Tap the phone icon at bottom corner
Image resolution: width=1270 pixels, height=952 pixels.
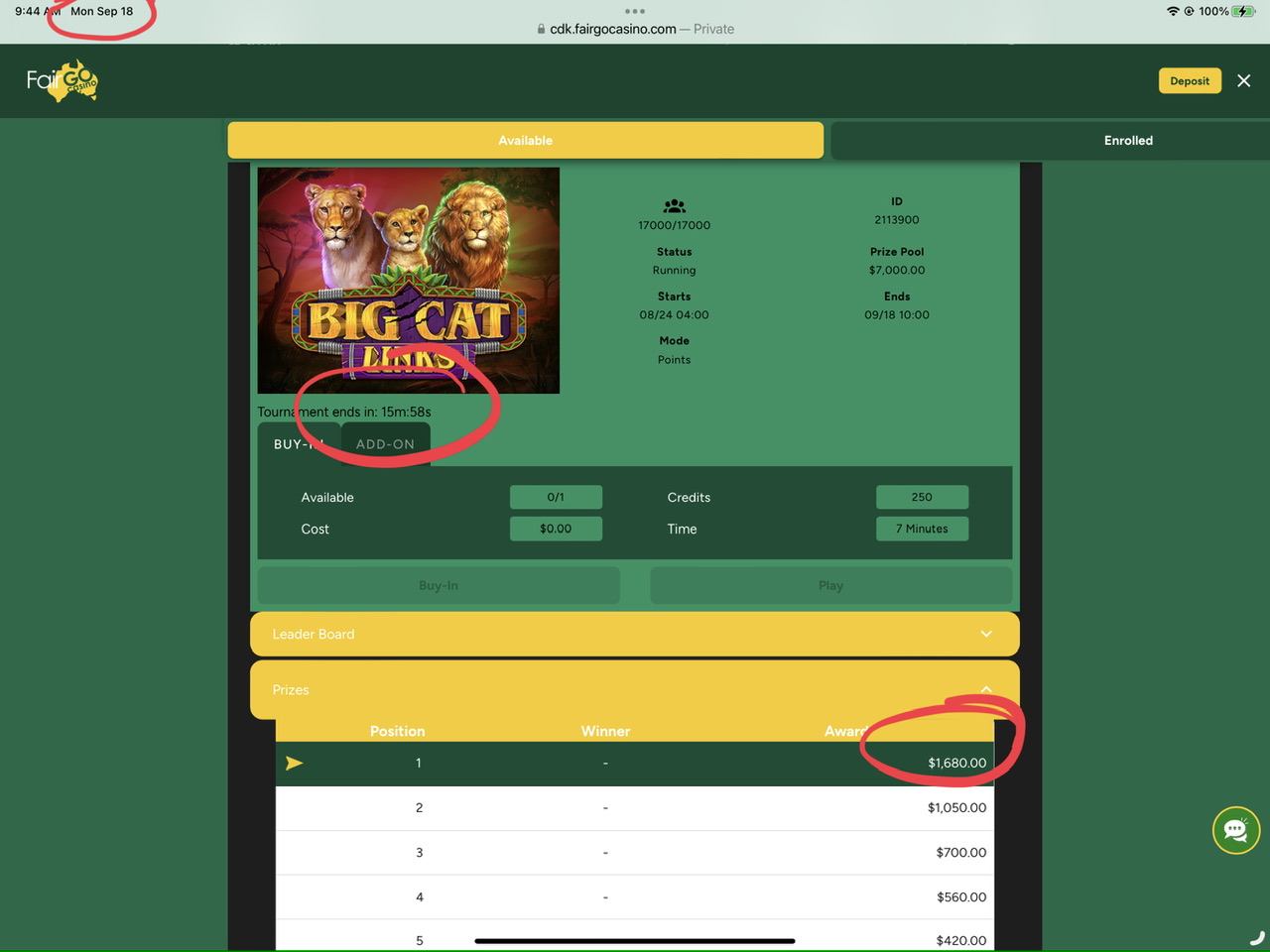click(1257, 937)
